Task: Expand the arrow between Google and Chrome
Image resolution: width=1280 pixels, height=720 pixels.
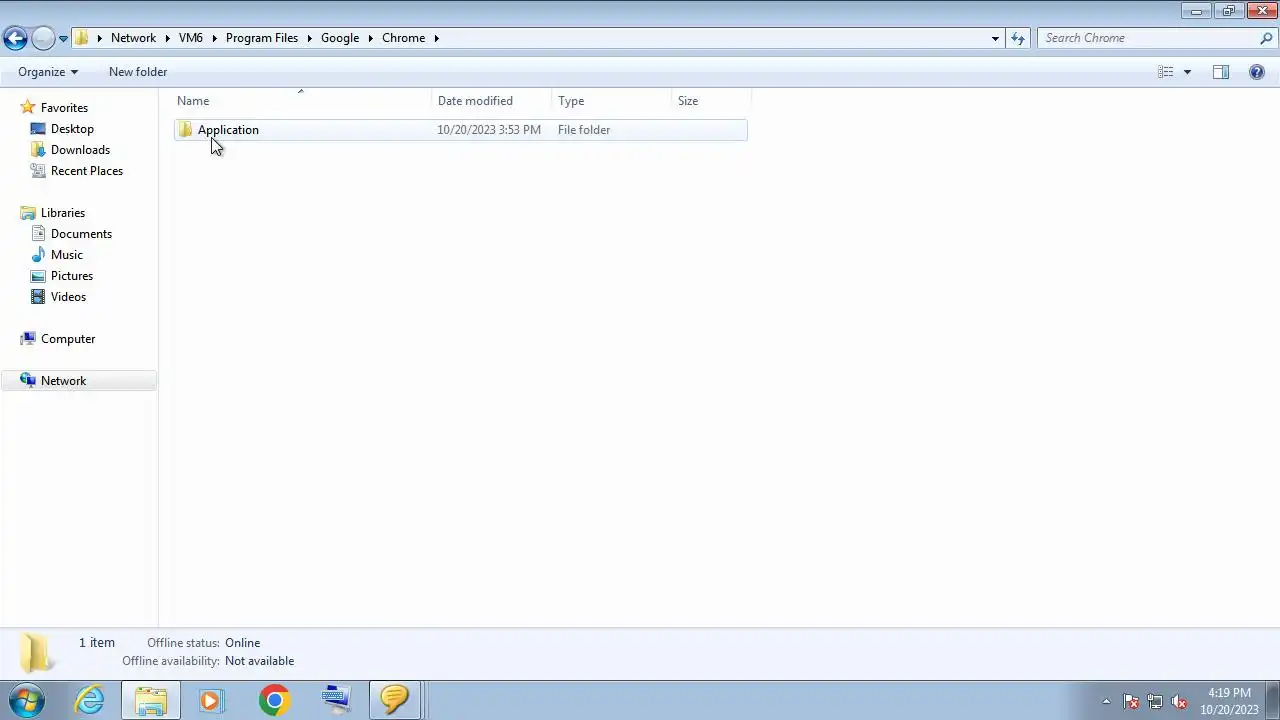Action: tap(371, 38)
